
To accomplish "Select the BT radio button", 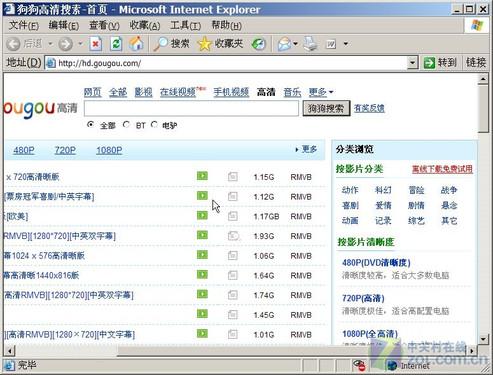I will (x=126, y=125).
